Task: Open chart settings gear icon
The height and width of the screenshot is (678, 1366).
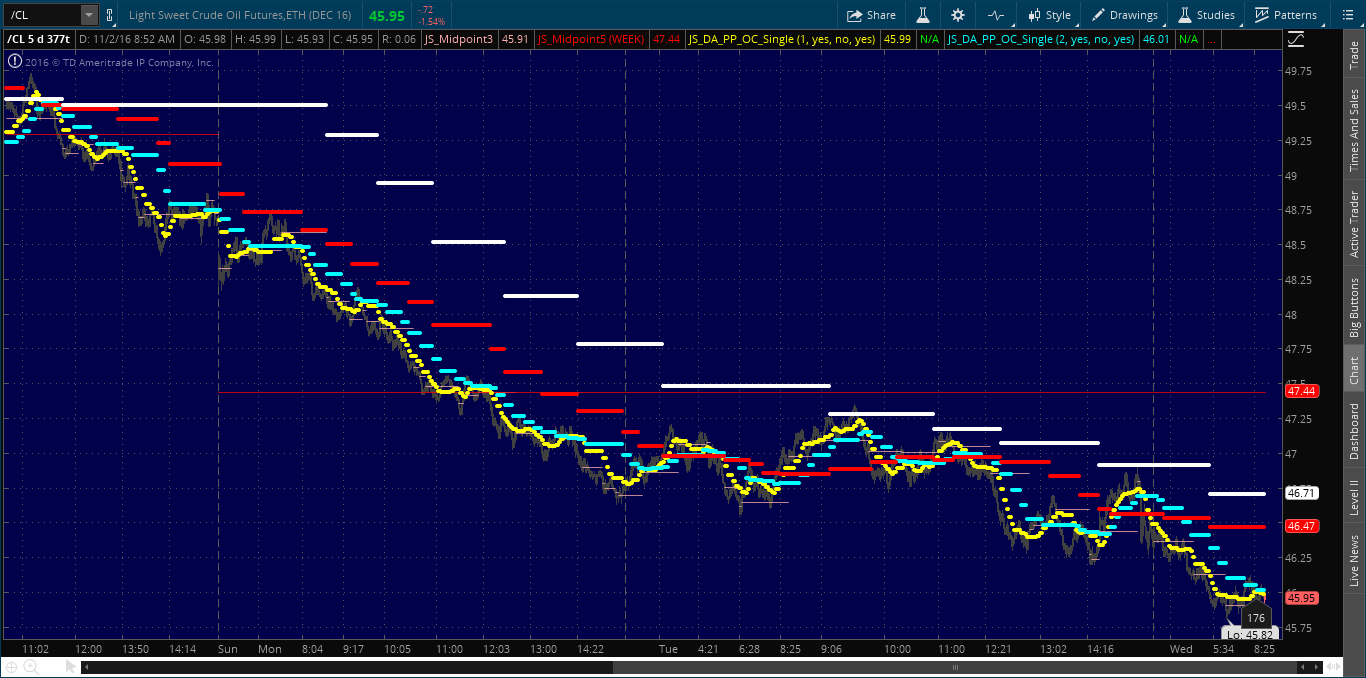Action: [x=958, y=15]
